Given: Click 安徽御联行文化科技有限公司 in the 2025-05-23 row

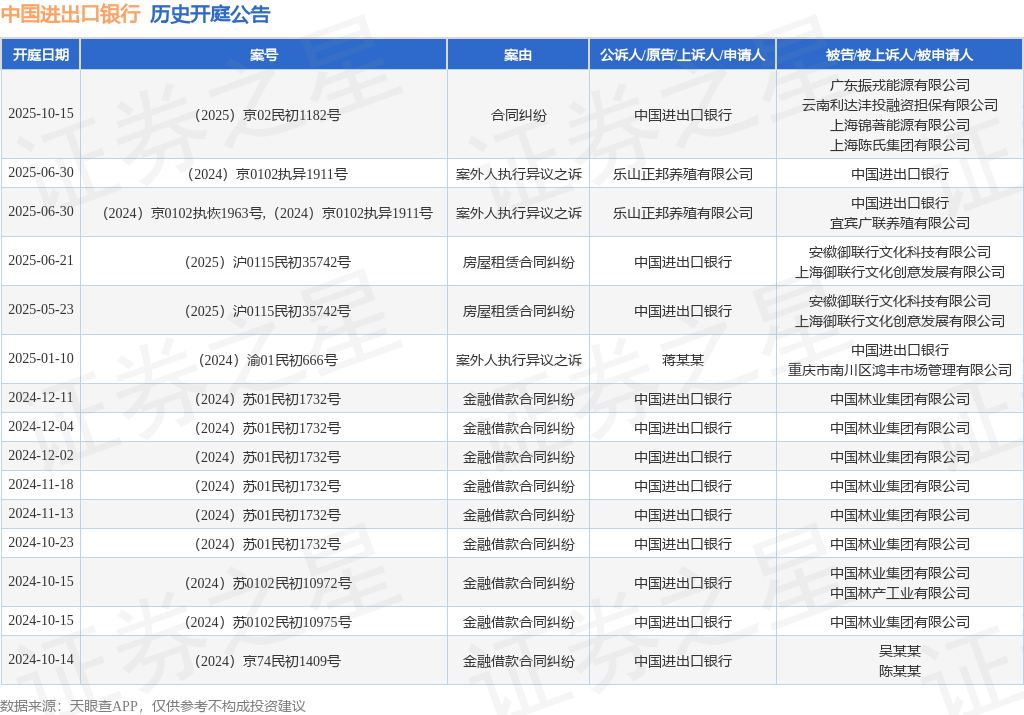Looking at the screenshot, I should tap(900, 301).
